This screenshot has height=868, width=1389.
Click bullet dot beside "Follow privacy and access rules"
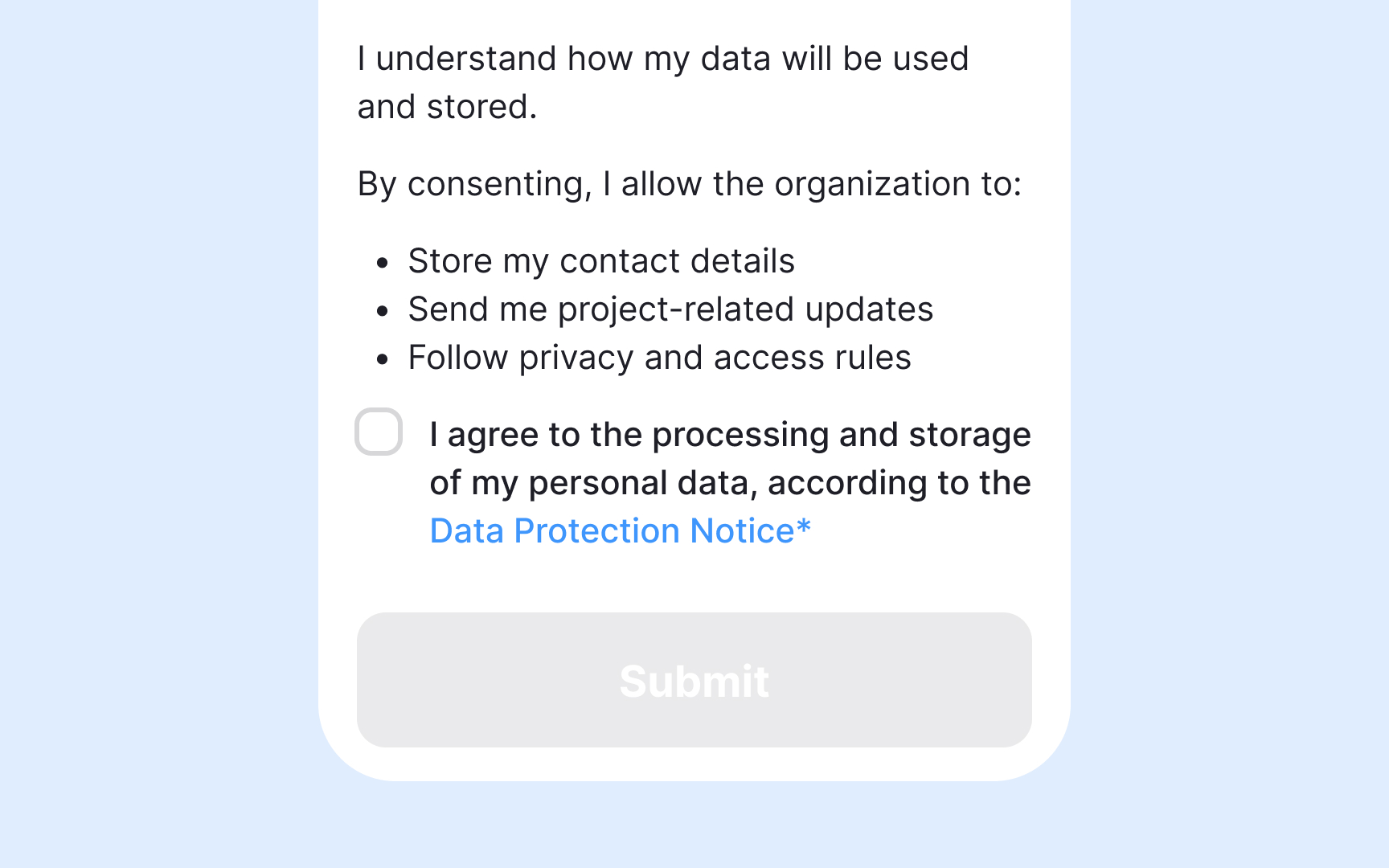383,359
